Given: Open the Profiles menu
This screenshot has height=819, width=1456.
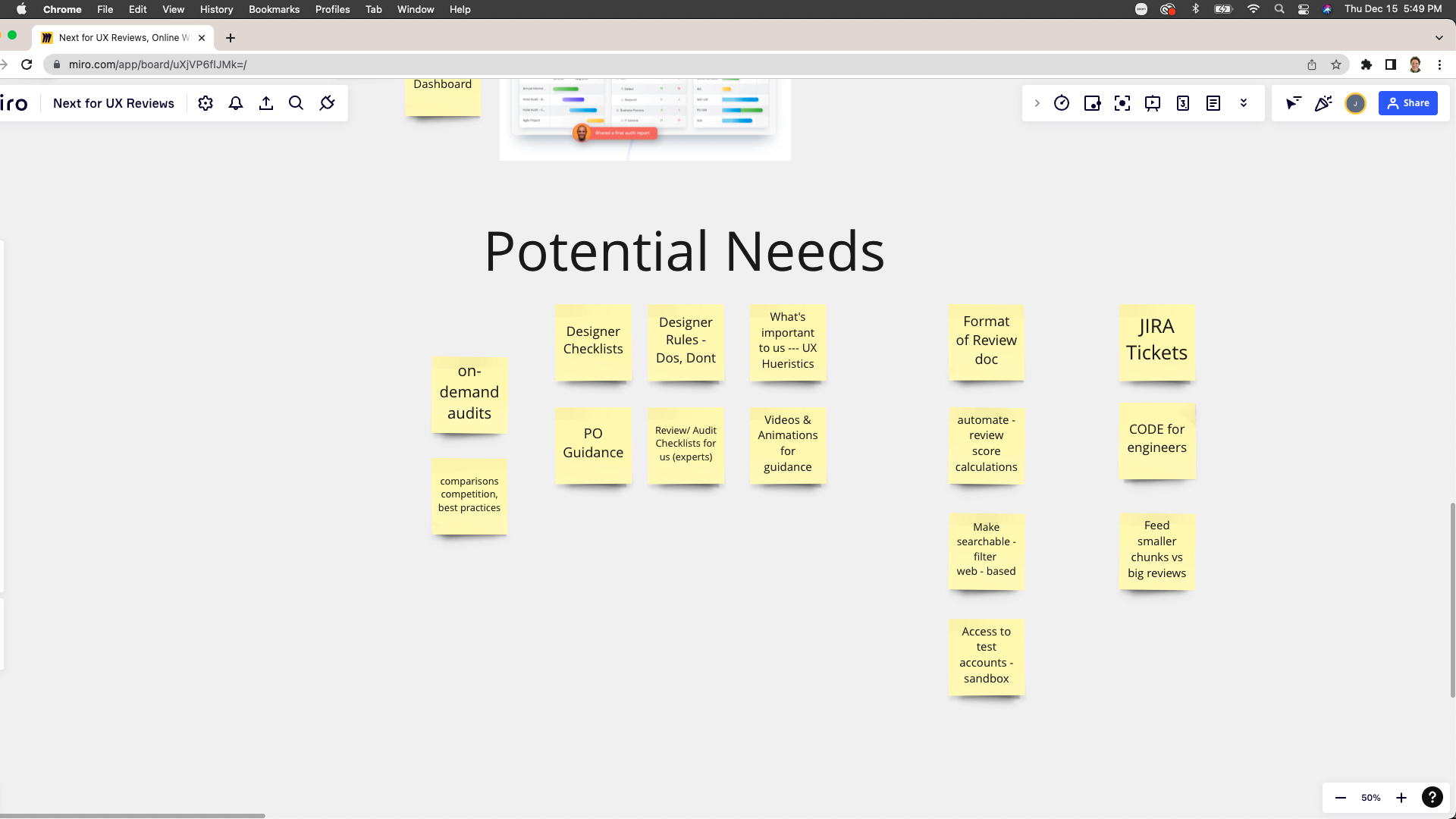Looking at the screenshot, I should coord(332,9).
